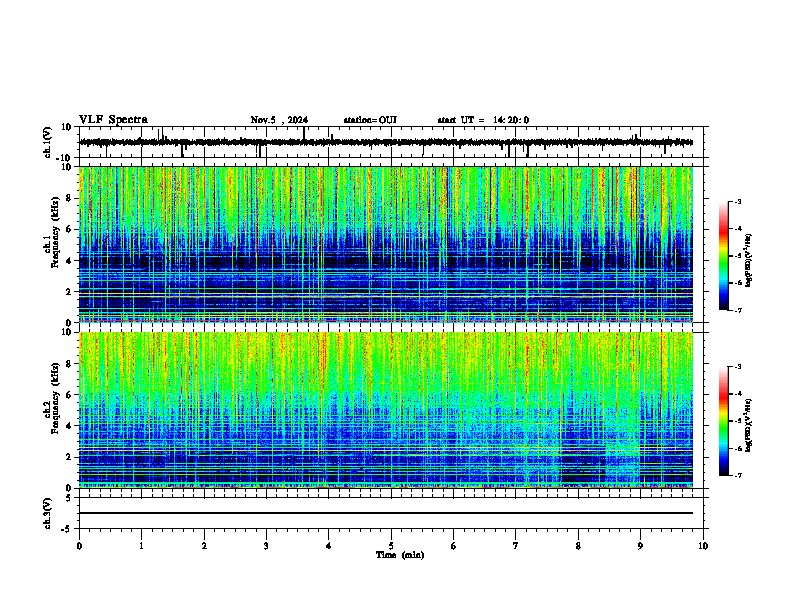
Task: Click inside the ch.1 frequency spectrogram
Action: tap(386, 244)
